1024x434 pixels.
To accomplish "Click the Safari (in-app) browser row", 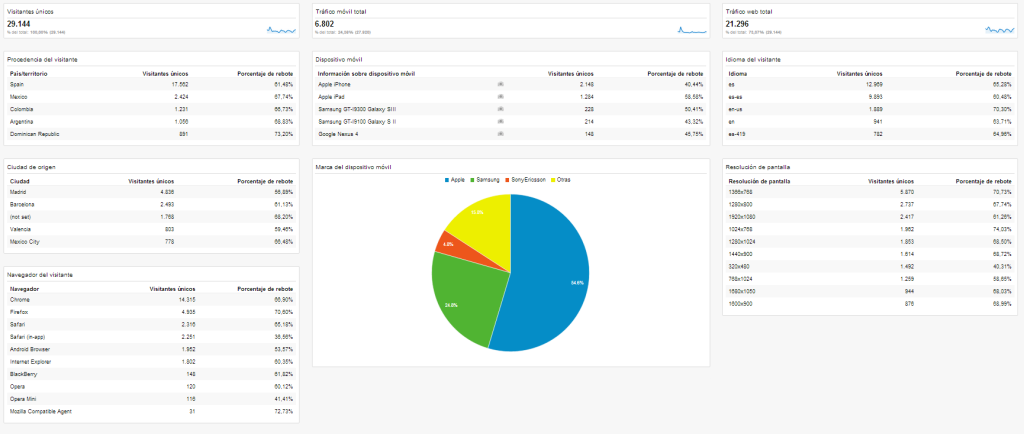I will point(152,337).
